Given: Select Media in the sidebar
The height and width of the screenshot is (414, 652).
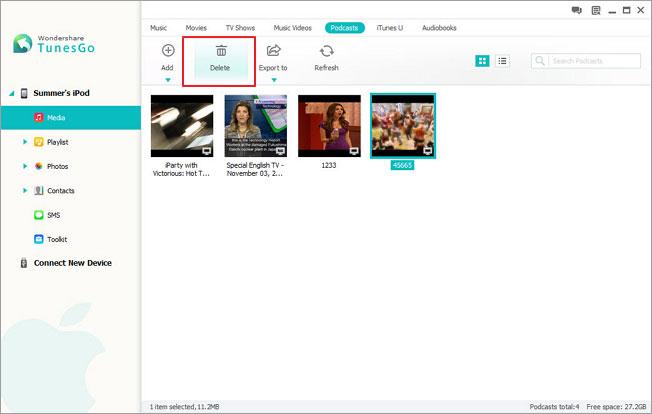Looking at the screenshot, I should [x=71, y=118].
